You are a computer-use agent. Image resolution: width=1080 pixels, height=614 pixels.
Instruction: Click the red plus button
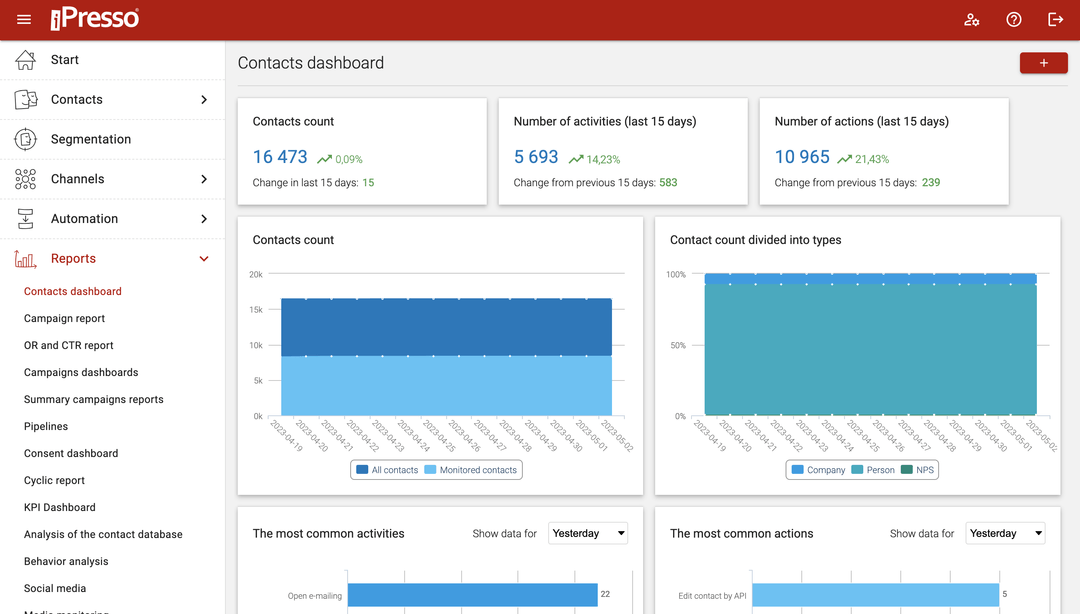[1043, 62]
